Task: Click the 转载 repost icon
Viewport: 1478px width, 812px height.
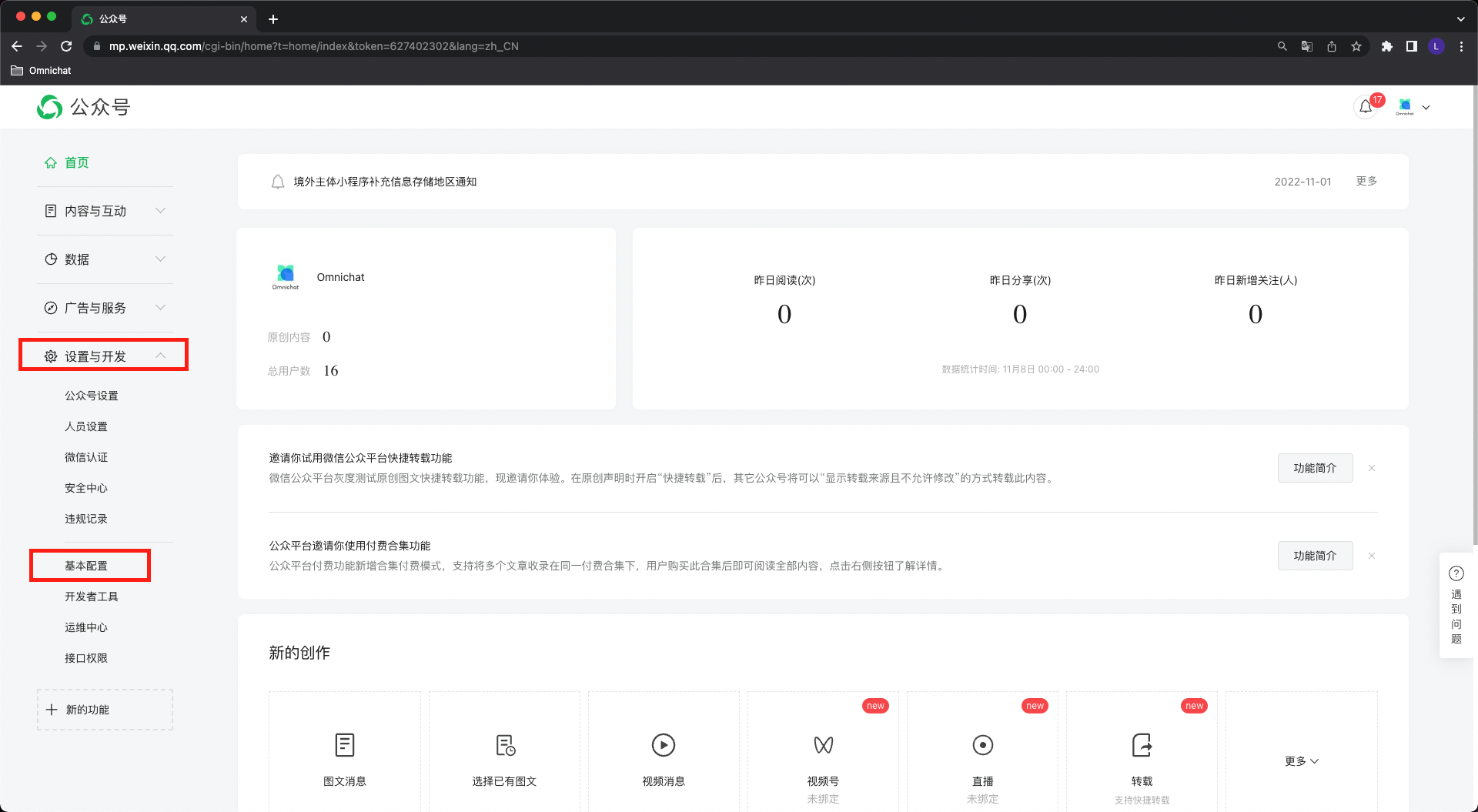Action: pos(1142,745)
